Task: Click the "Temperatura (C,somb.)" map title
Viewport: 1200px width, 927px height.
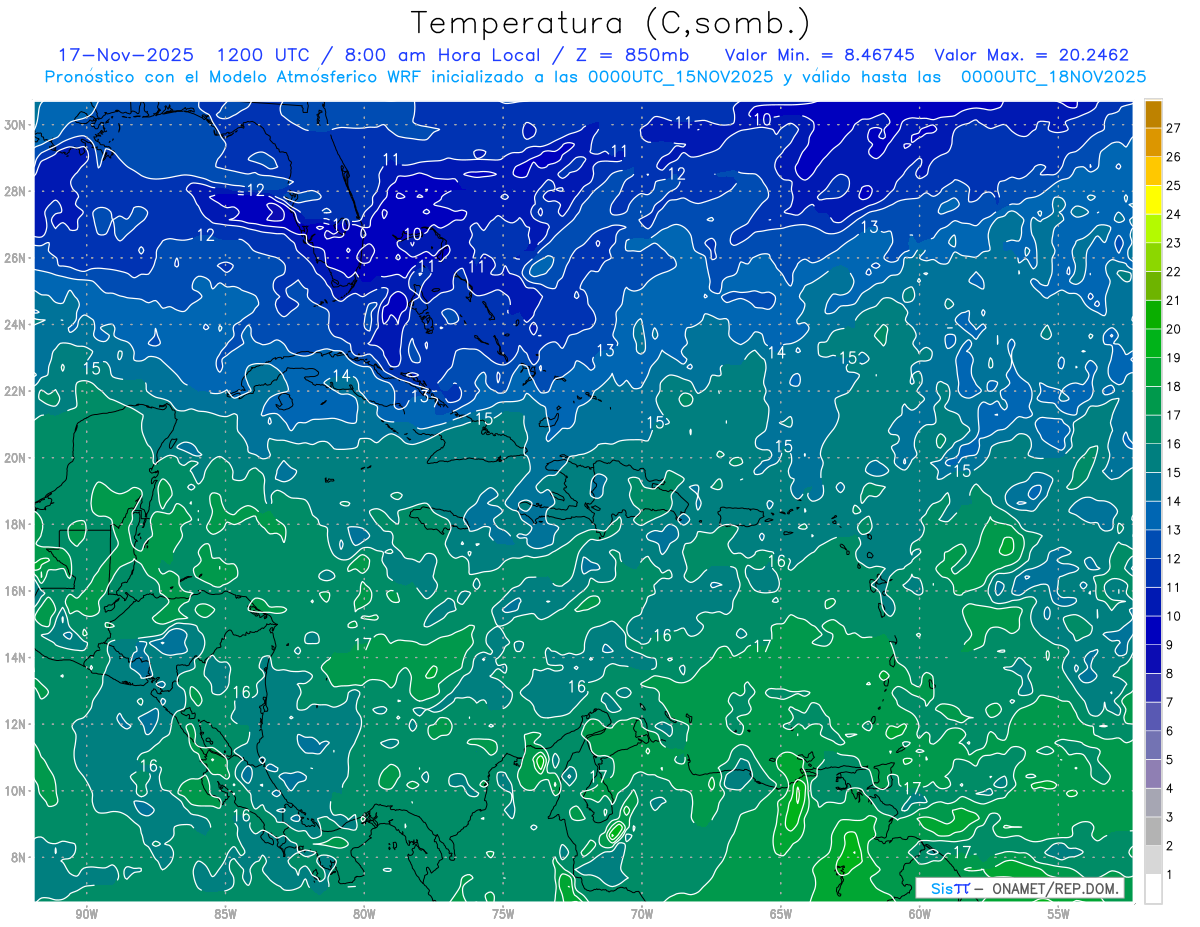Action: tap(611, 23)
